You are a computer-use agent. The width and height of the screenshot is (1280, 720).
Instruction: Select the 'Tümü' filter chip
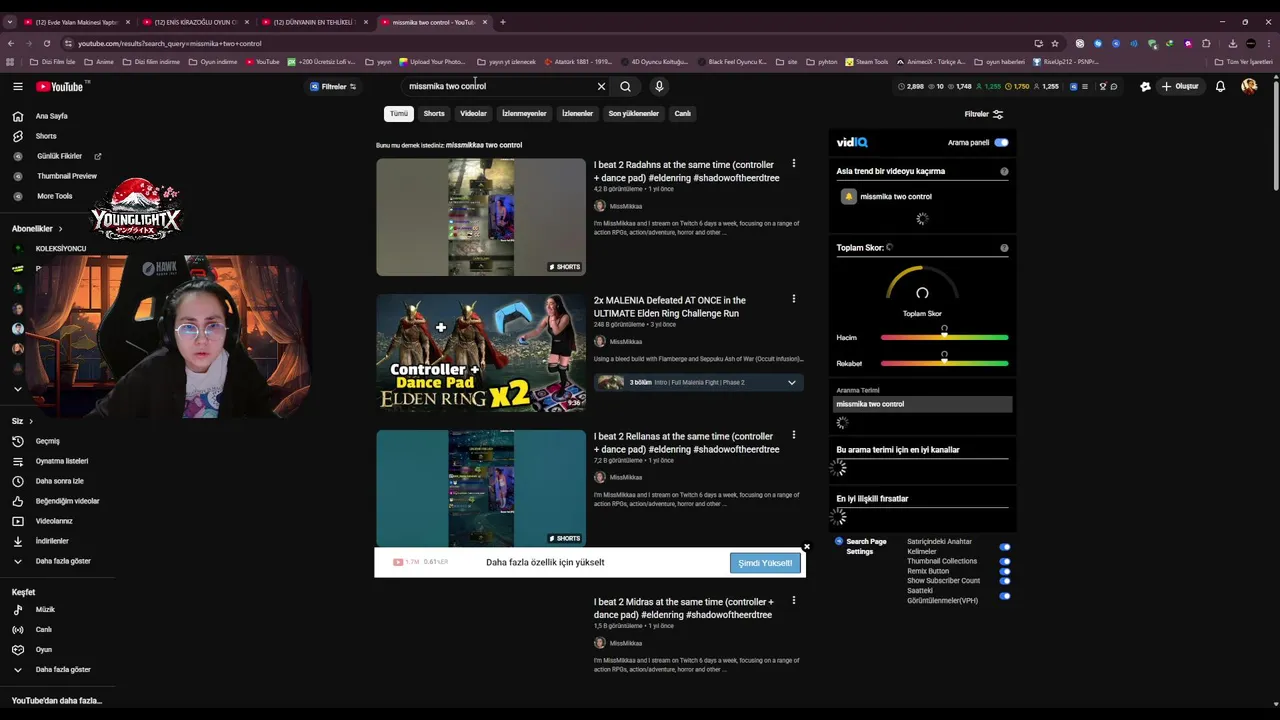(x=399, y=114)
